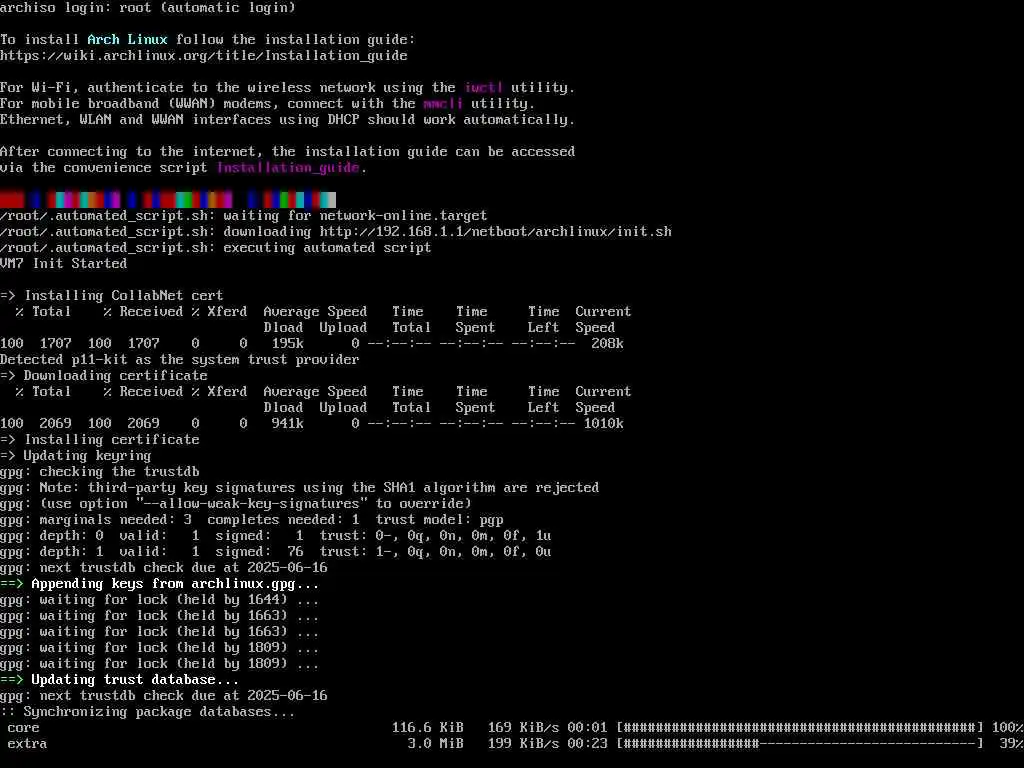Open the wiki.archlinux.org Installation_guide URL
The width and height of the screenshot is (1024, 768).
(x=204, y=56)
